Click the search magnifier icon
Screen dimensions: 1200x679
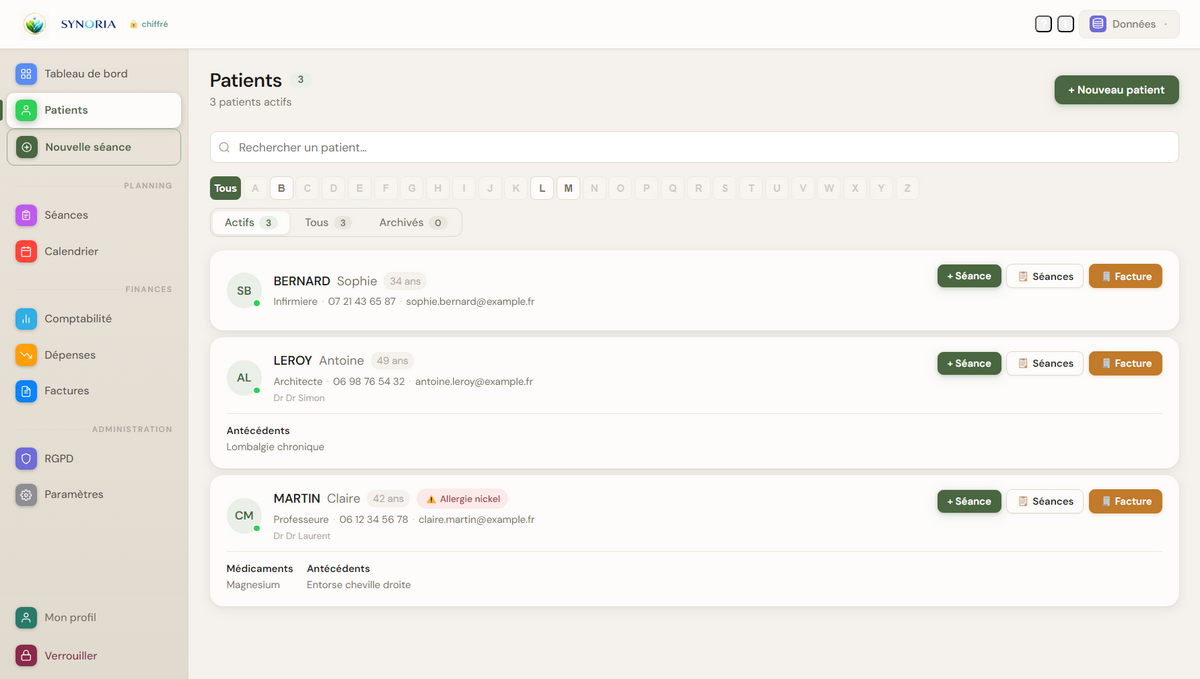[x=225, y=147]
